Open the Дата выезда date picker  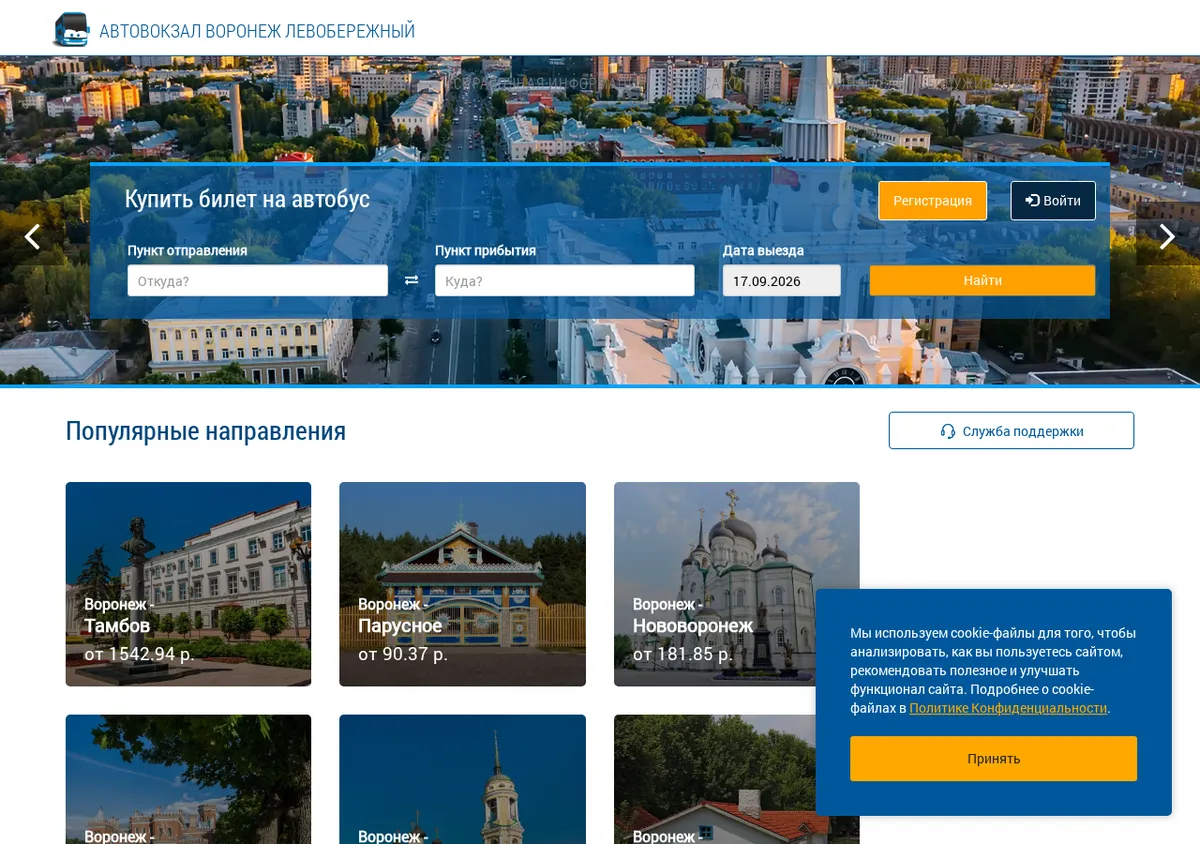[x=781, y=281]
